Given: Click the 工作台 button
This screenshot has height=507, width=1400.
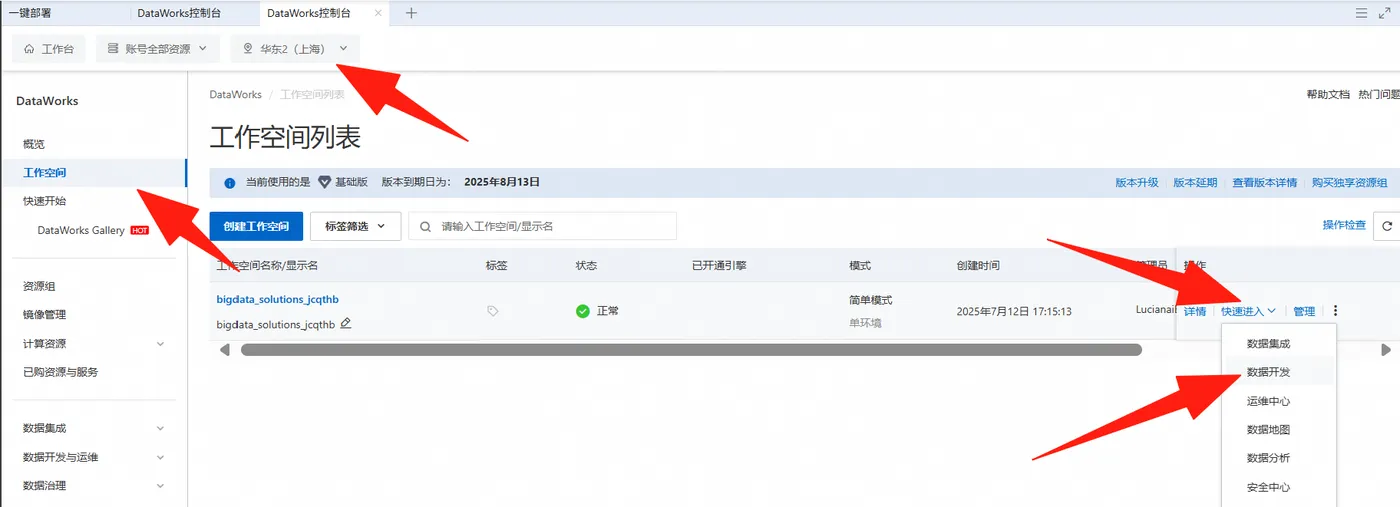Looking at the screenshot, I should (x=49, y=48).
